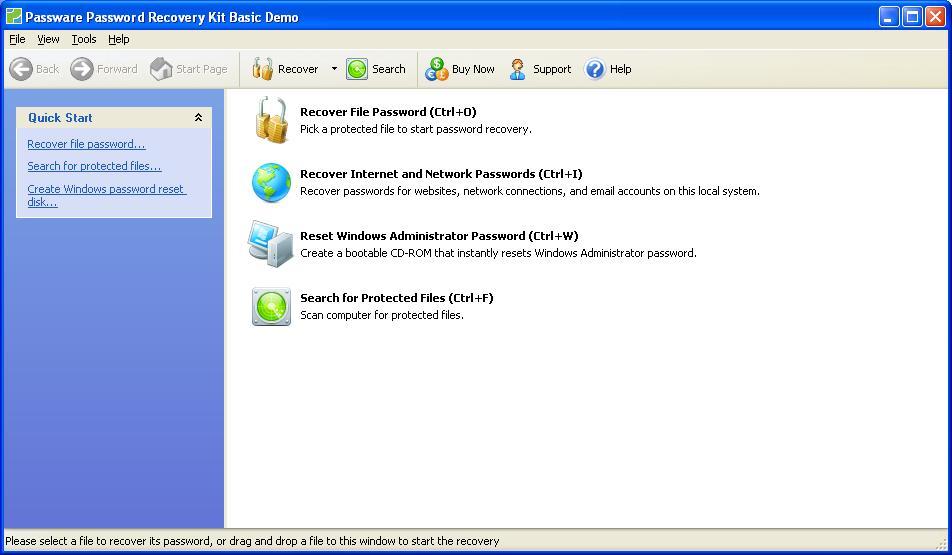
Task: Click the 'Buy Now' toolbar label
Action: pyautogui.click(x=473, y=69)
